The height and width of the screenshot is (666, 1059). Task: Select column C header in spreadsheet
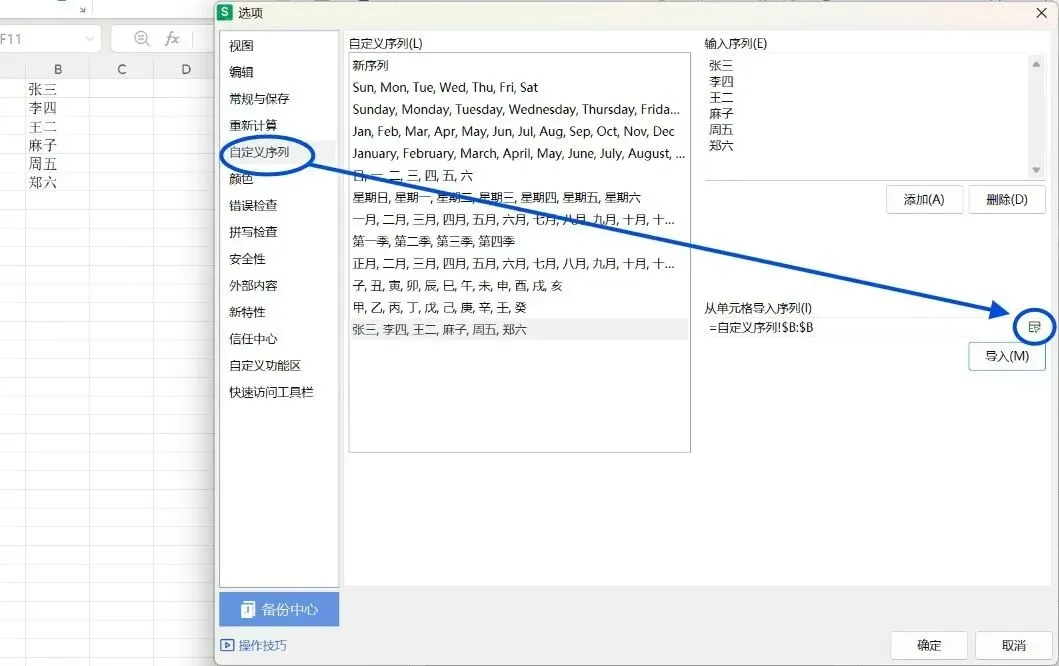(122, 69)
